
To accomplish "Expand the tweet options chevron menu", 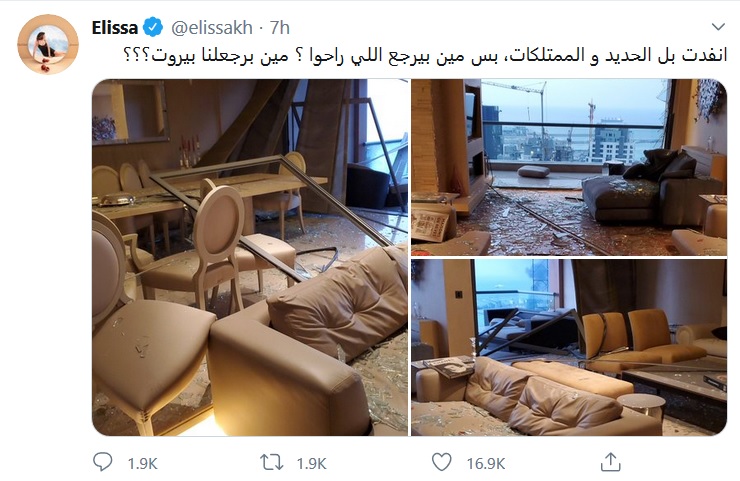I will [718, 27].
